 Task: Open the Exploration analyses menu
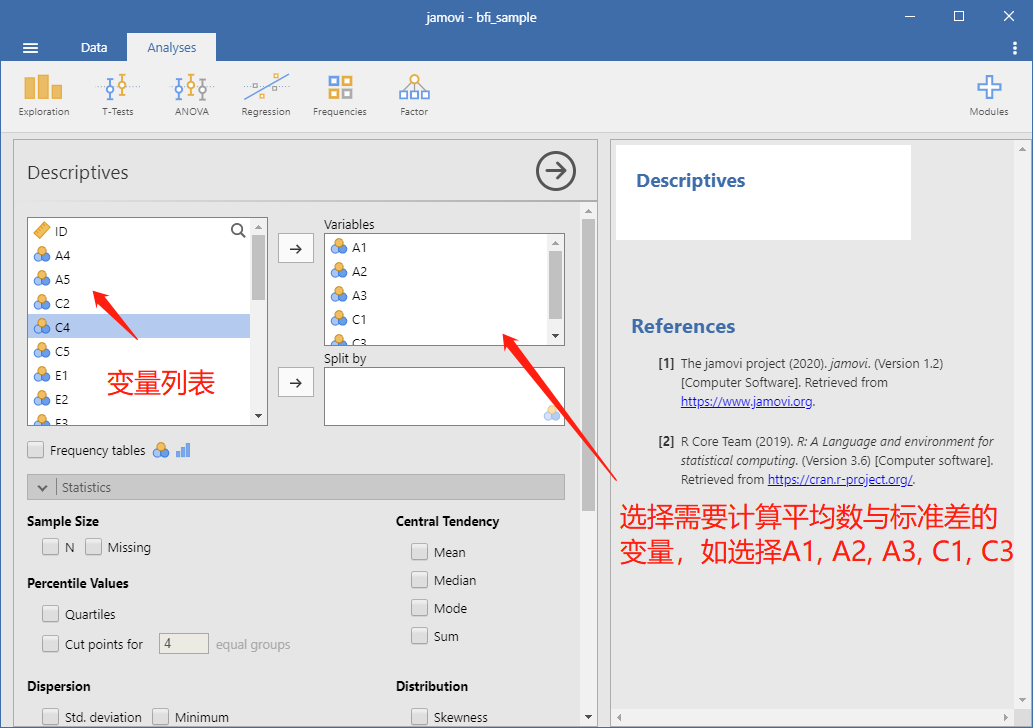43,96
